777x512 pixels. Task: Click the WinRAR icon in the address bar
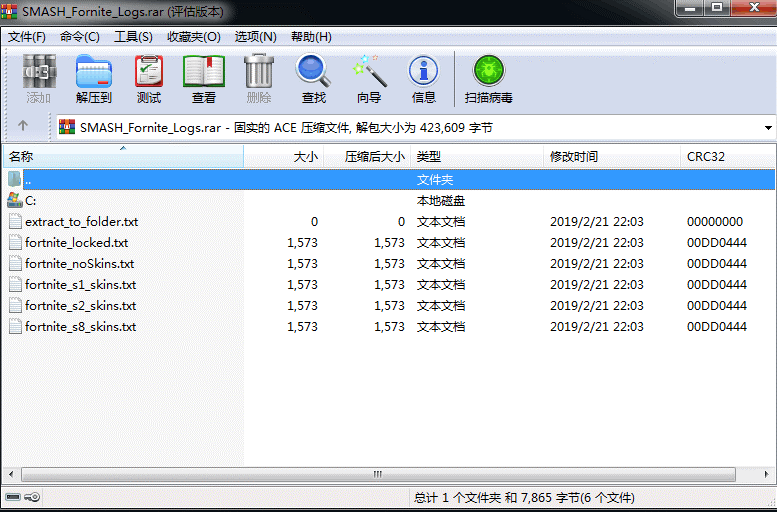tap(67, 127)
